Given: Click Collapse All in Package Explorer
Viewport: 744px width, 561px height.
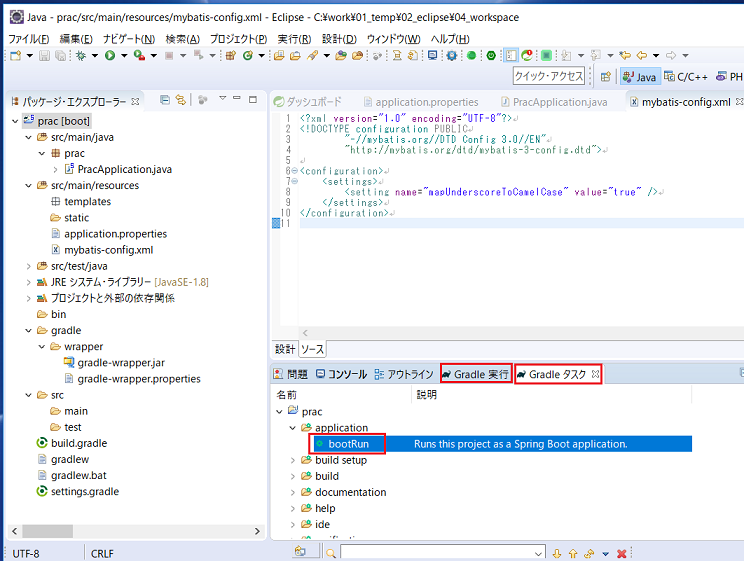Looking at the screenshot, I should tap(165, 100).
